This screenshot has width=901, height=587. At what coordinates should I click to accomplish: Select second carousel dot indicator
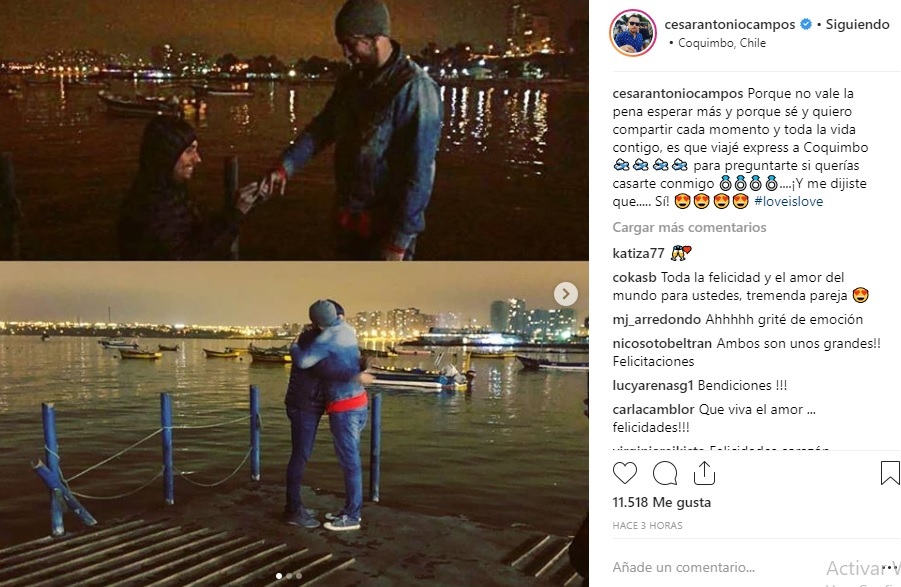point(288,576)
